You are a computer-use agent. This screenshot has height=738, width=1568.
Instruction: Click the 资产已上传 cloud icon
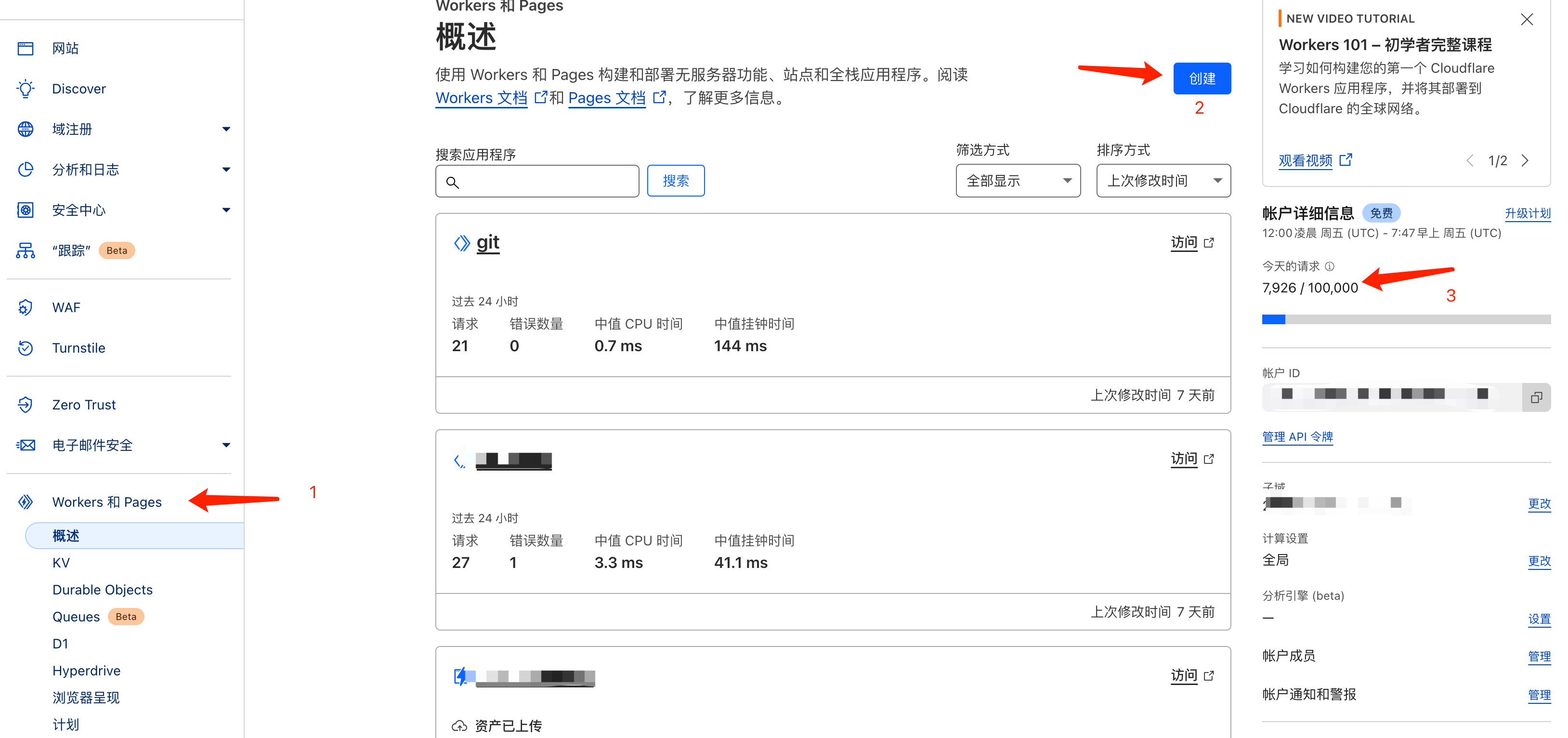pyautogui.click(x=459, y=726)
